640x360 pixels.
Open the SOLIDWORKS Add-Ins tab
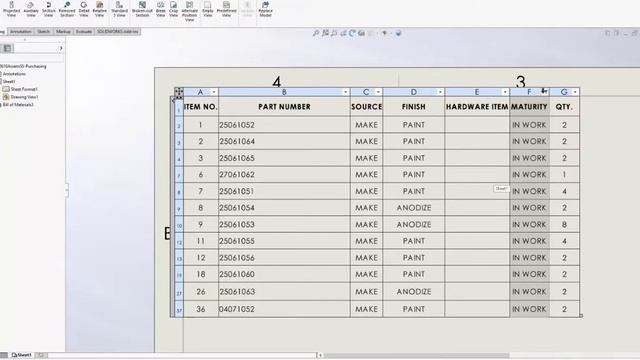(x=118, y=31)
